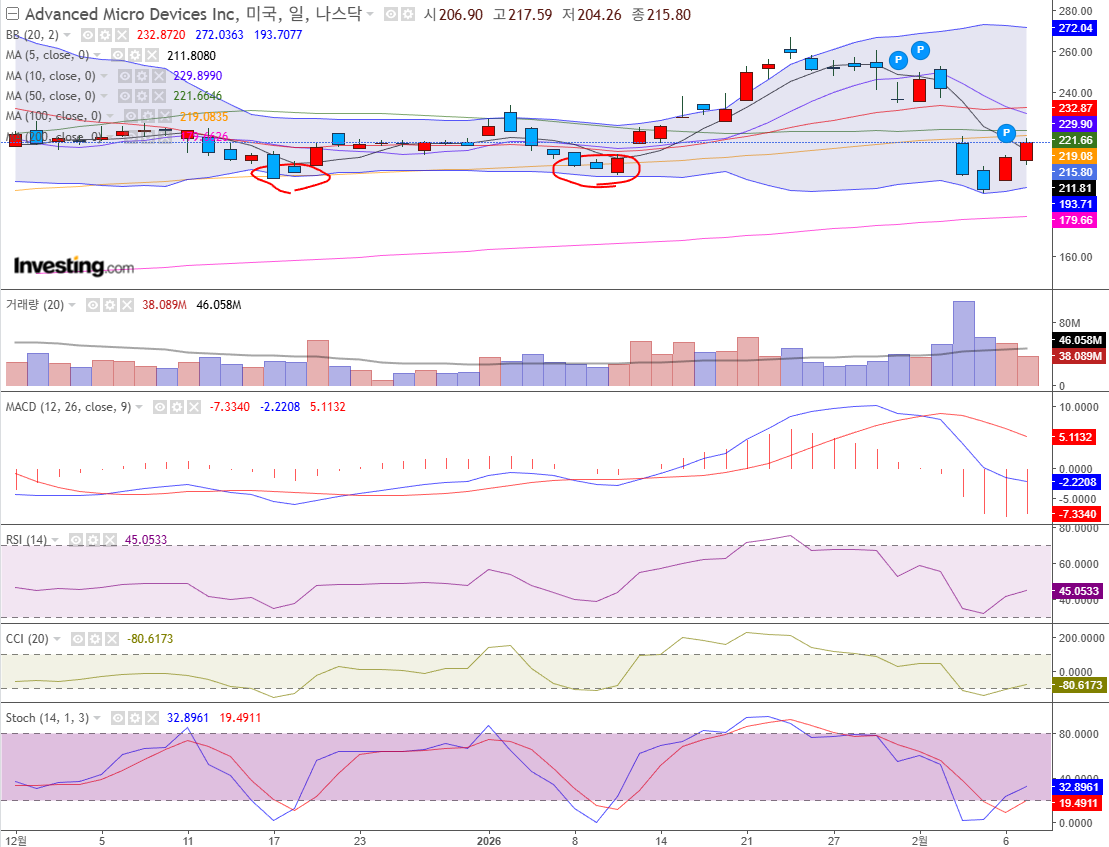Expand the MA (100, close, 0) dropdown
Screen dimensions: 1109x847
110,116
